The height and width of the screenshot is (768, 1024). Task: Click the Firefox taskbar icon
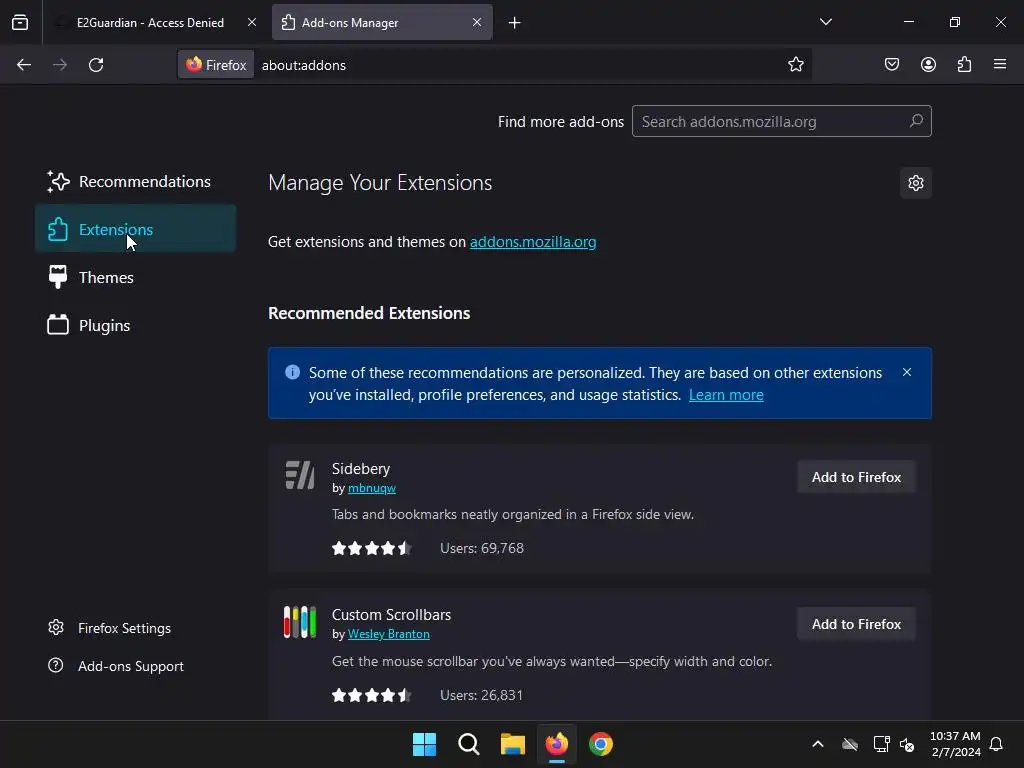(x=556, y=744)
